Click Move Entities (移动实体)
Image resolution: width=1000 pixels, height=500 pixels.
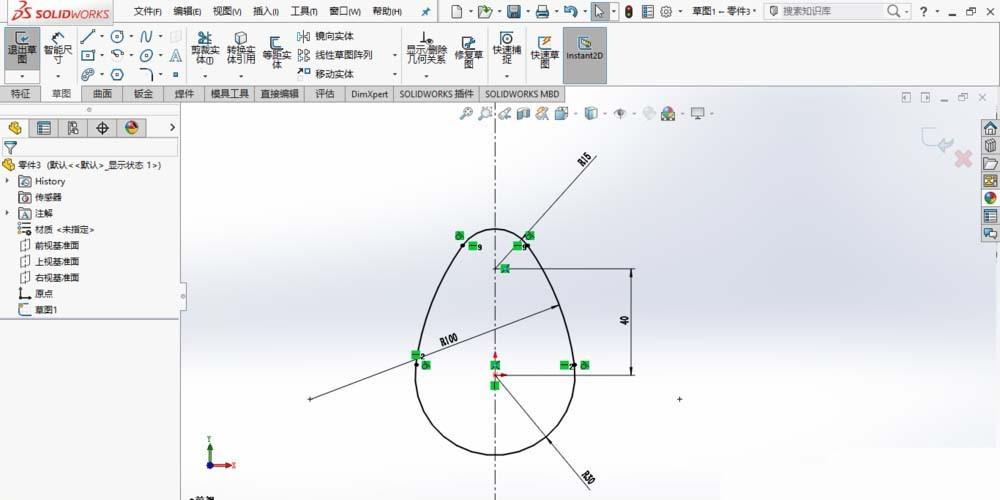(x=326, y=74)
